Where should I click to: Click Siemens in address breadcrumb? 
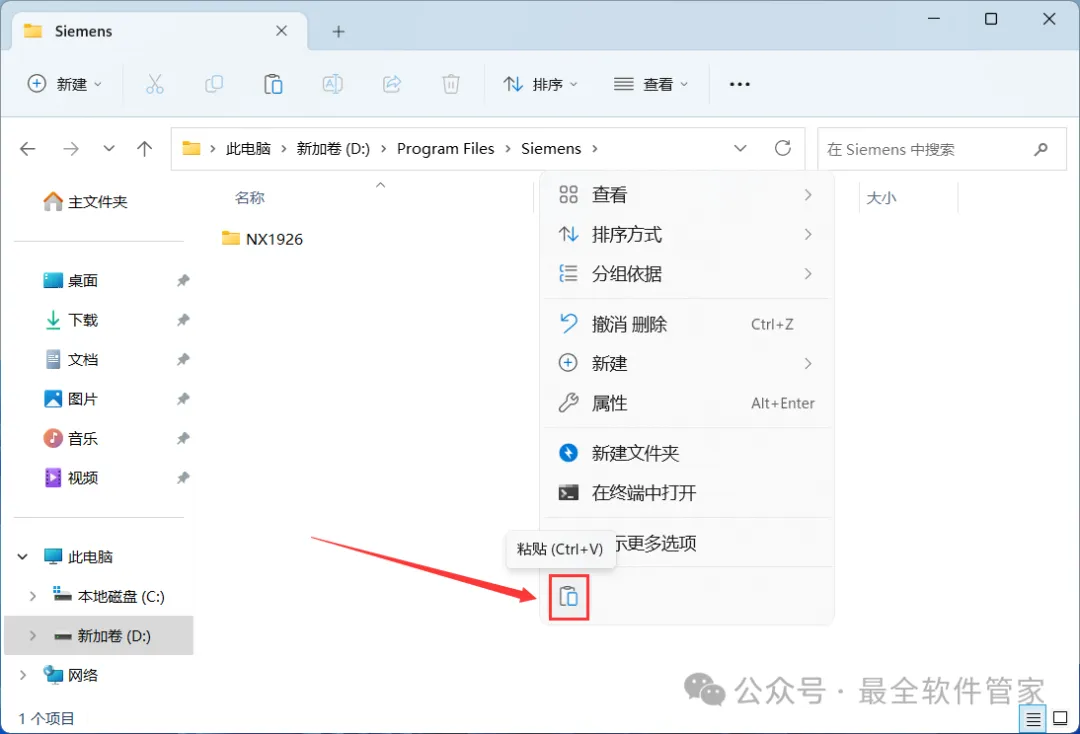pos(551,149)
